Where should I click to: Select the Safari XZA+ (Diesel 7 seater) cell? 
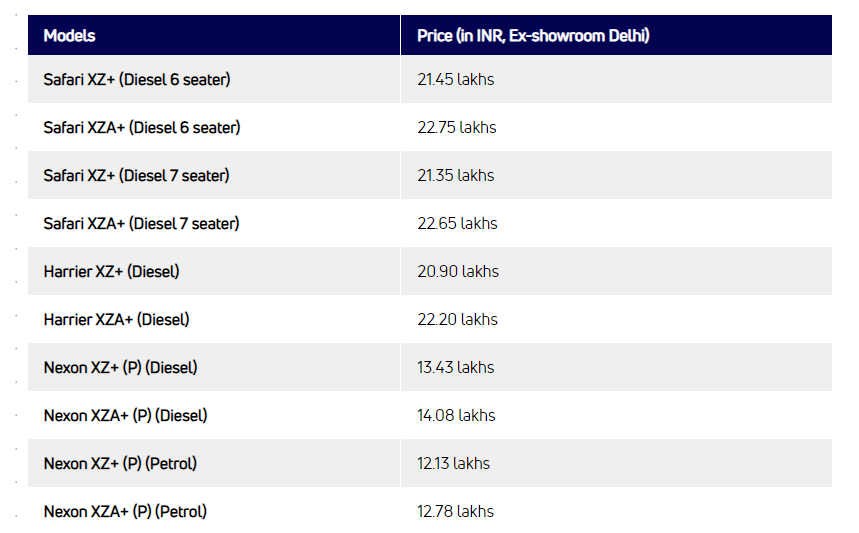click(142, 223)
